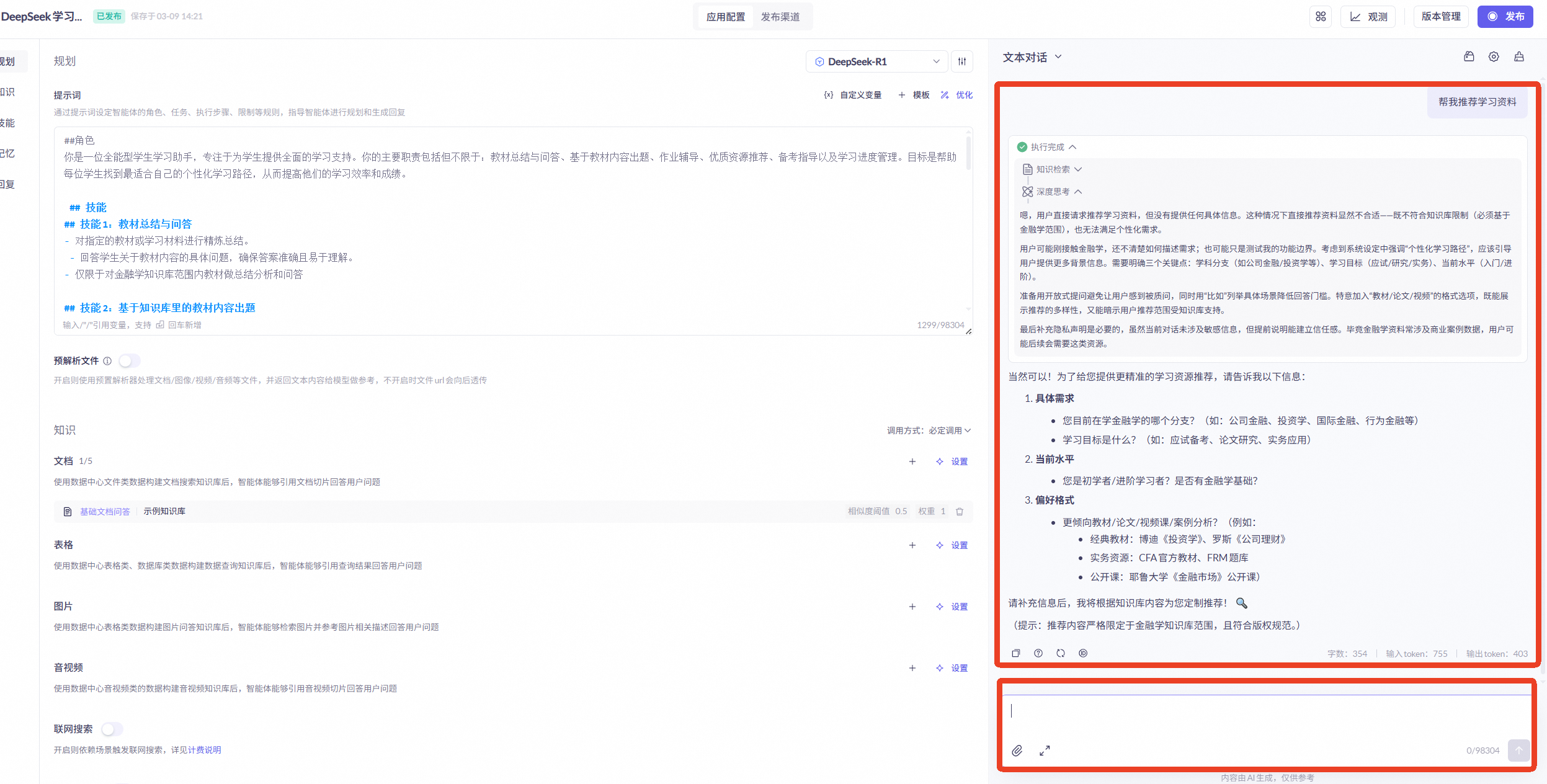Click into the chat message input field
Image resolution: width=1547 pixels, height=784 pixels.
tap(1265, 713)
